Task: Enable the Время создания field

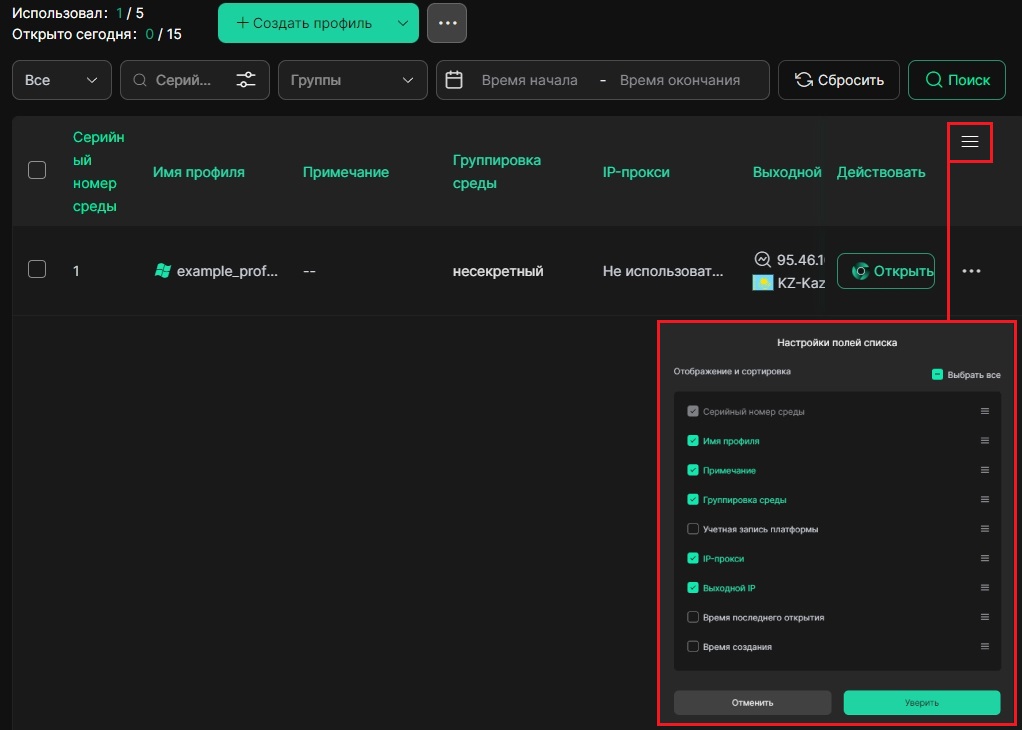Action: [693, 647]
